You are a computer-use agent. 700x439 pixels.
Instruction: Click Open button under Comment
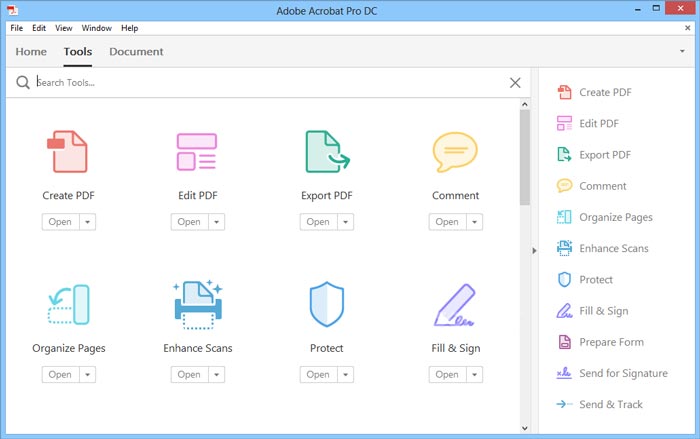tap(447, 222)
